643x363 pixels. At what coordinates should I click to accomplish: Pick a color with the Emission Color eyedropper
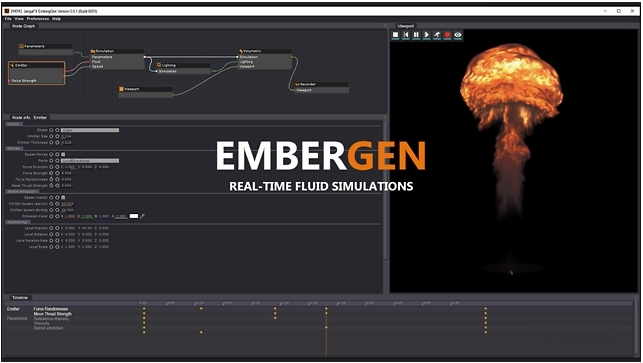[x=142, y=216]
